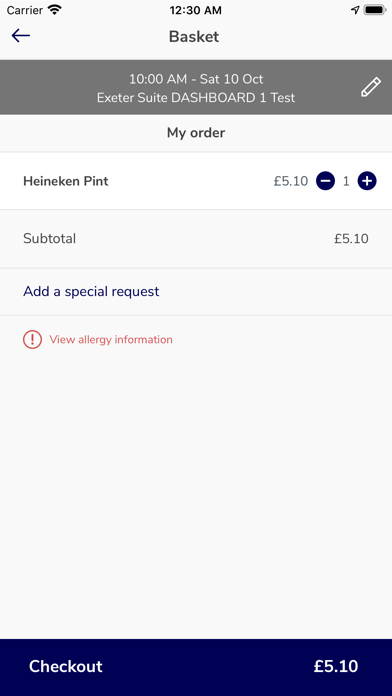Open the View allergy information link
392x696 pixels.
tap(111, 340)
